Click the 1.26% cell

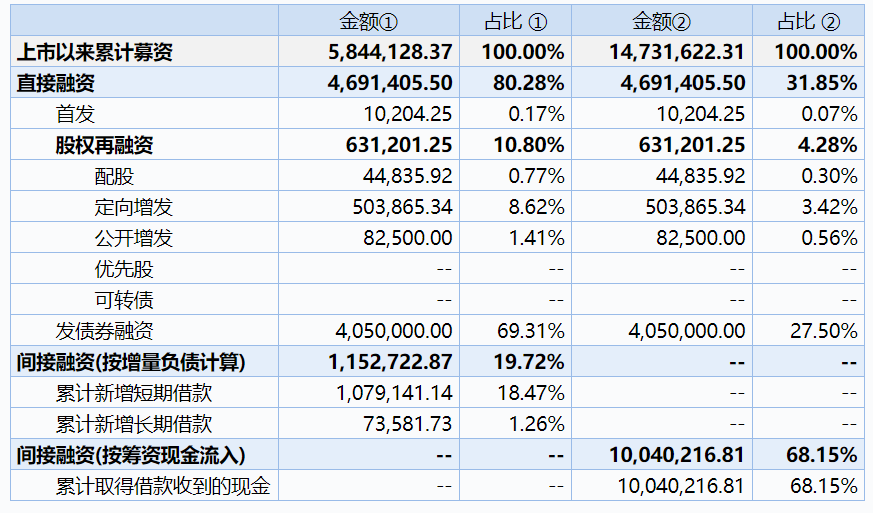pyautogui.click(x=537, y=424)
